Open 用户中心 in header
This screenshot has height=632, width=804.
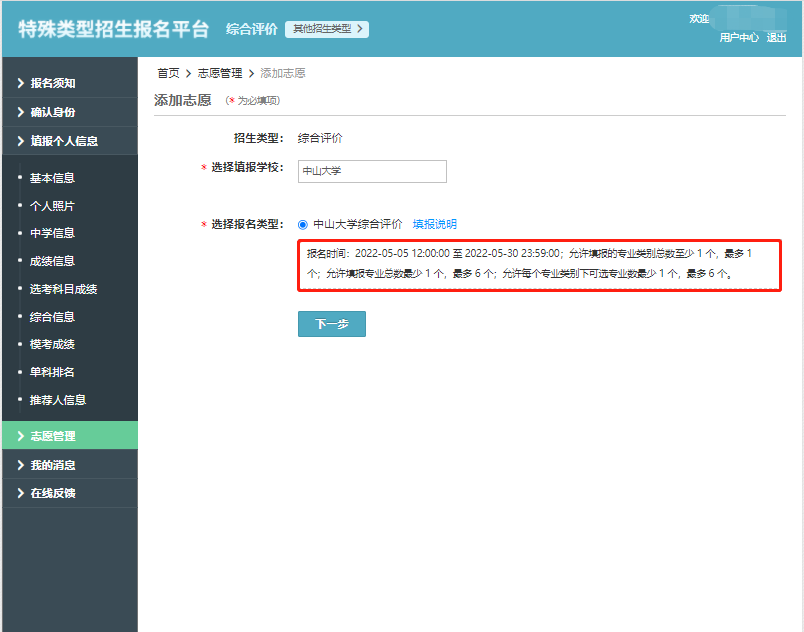point(739,37)
